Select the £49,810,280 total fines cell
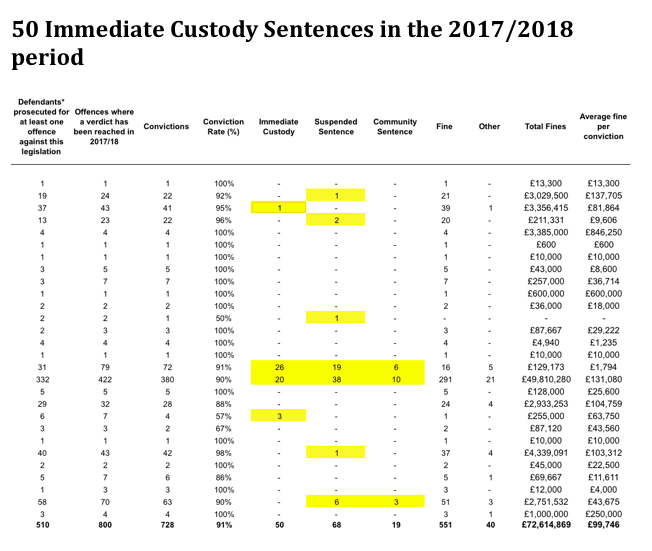Screen dimensions: 652x551 pyautogui.click(x=546, y=379)
